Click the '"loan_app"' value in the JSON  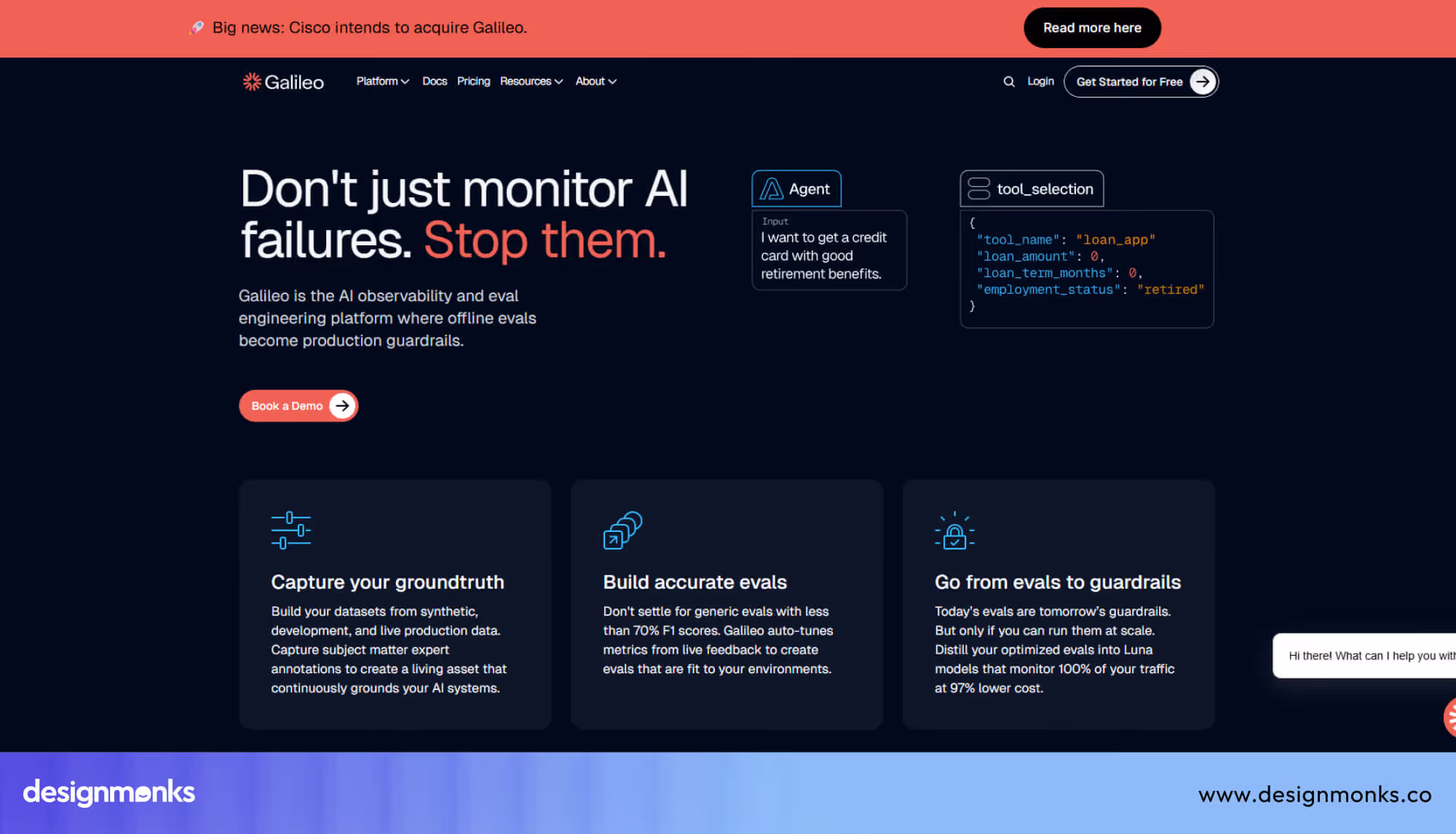[x=1115, y=239]
